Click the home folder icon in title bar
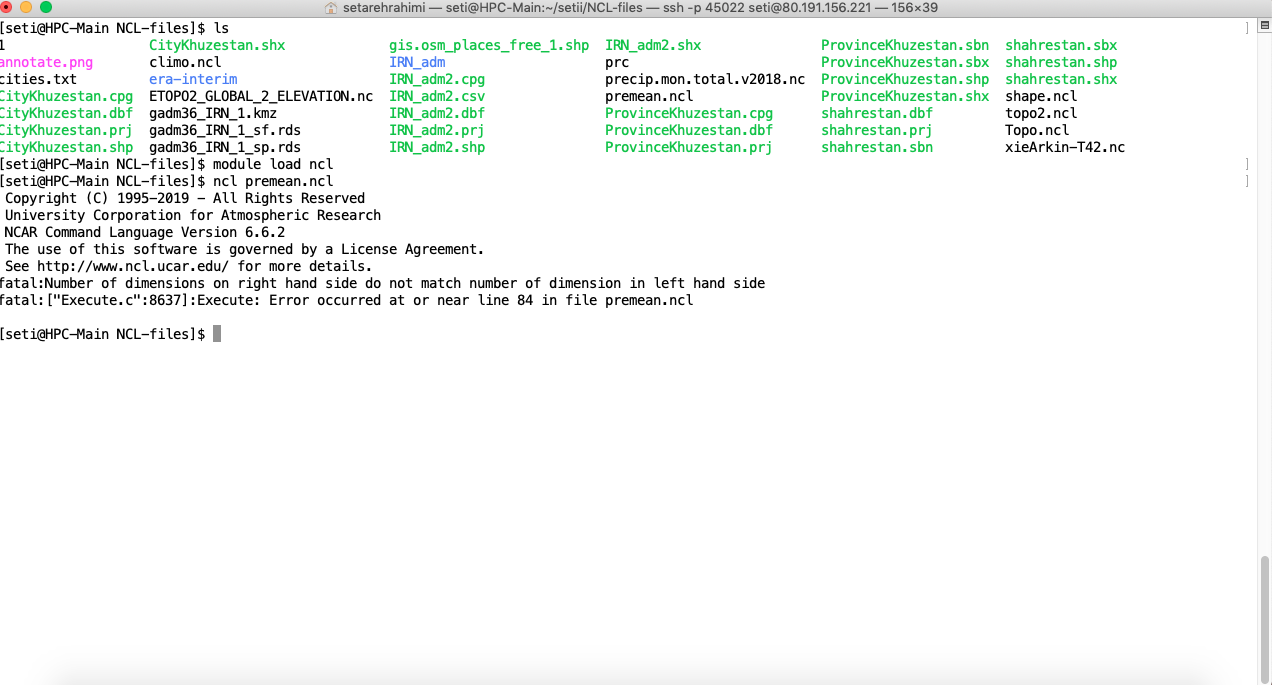The height and width of the screenshot is (685, 1272). 331,8
